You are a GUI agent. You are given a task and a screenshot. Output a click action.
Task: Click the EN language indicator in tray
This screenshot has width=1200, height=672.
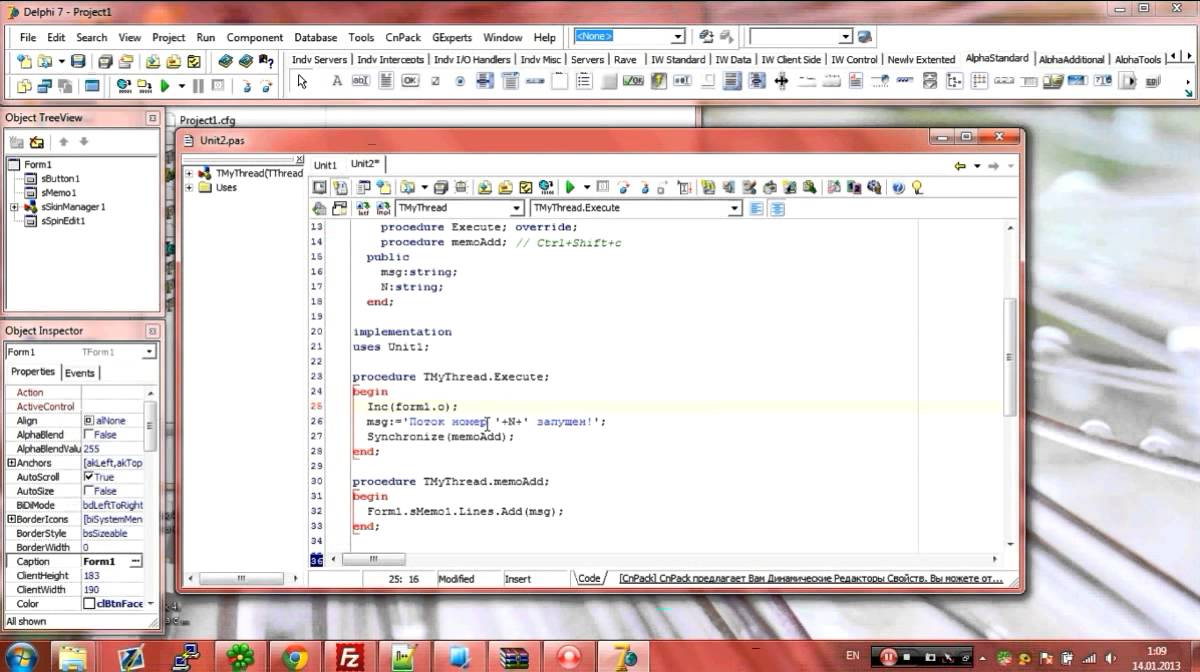[852, 657]
